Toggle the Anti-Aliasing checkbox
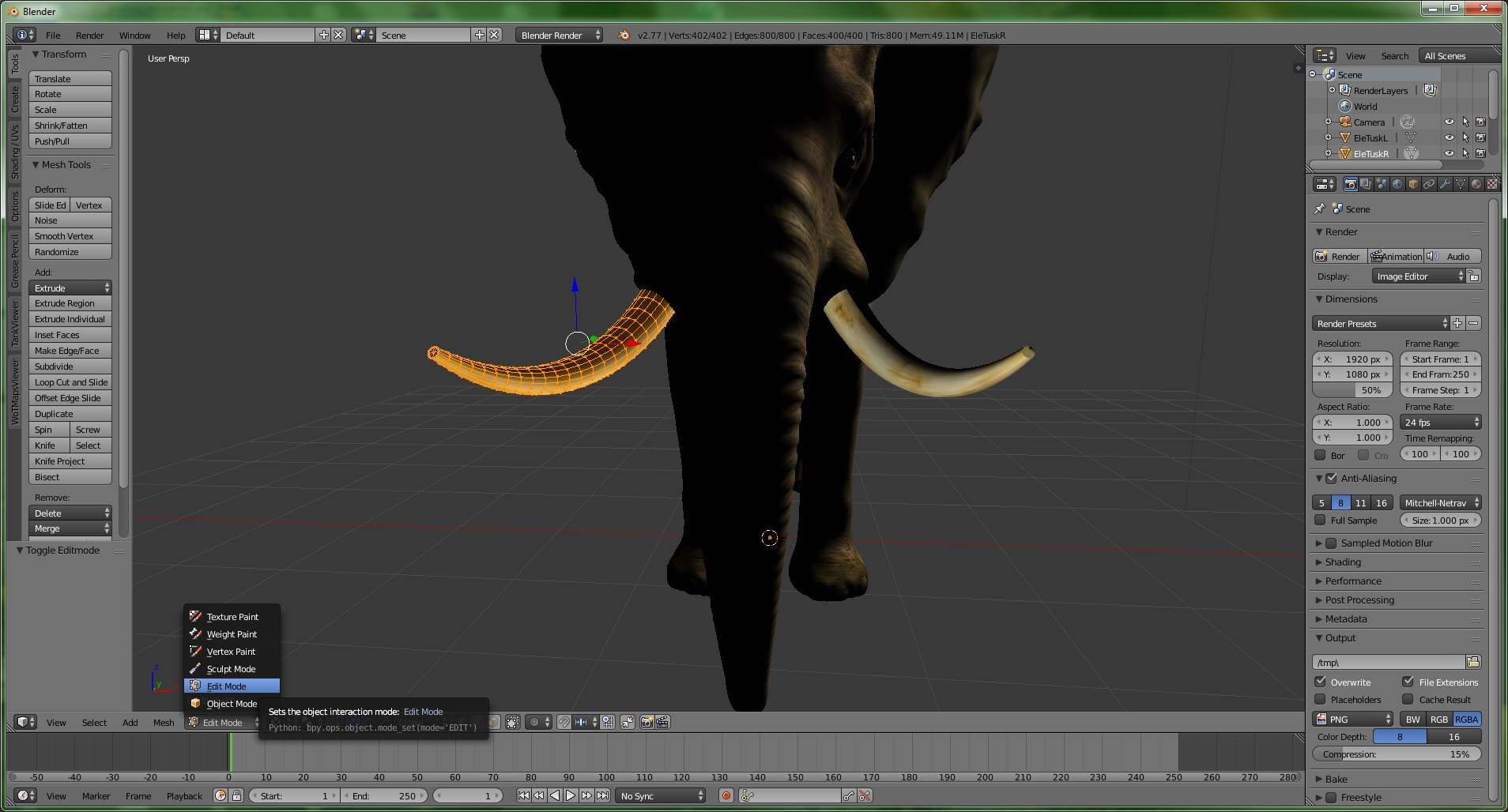Screen dimensions: 1508x812 1331,478
